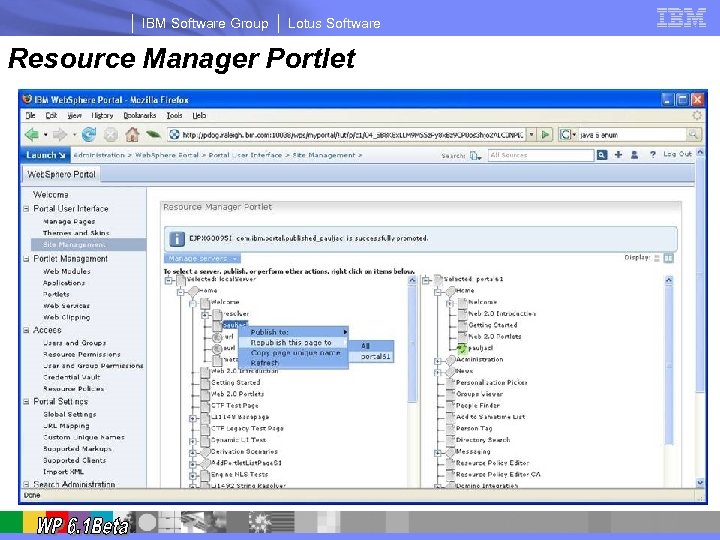Go to Home with the house icon

132,135
